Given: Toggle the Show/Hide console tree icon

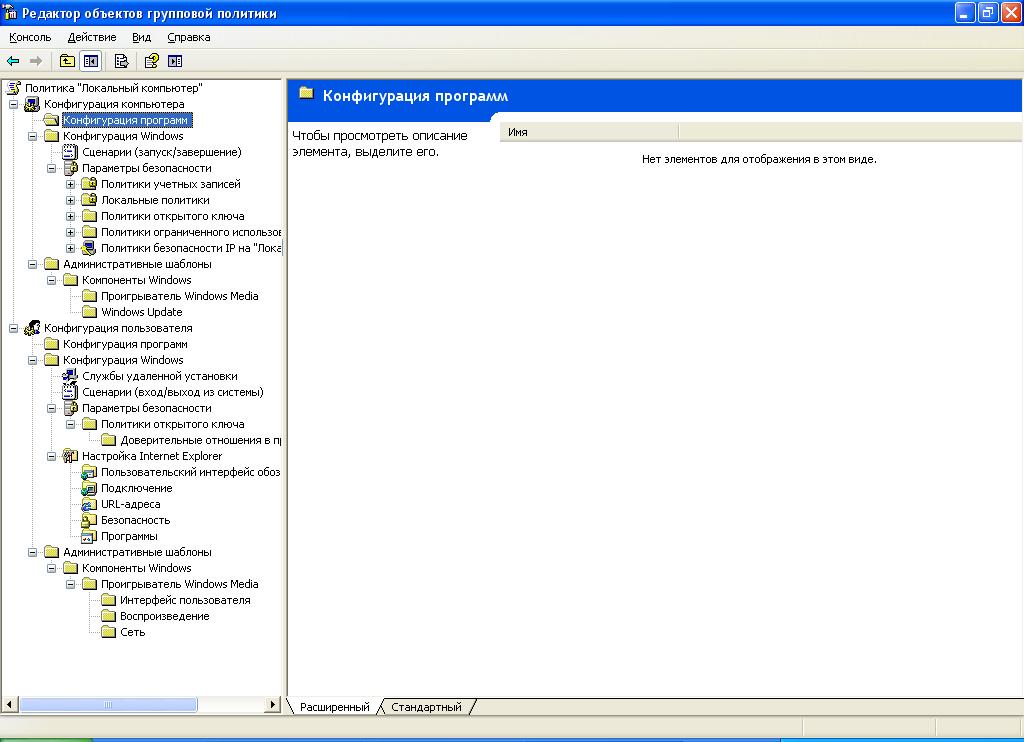Looking at the screenshot, I should point(91,61).
